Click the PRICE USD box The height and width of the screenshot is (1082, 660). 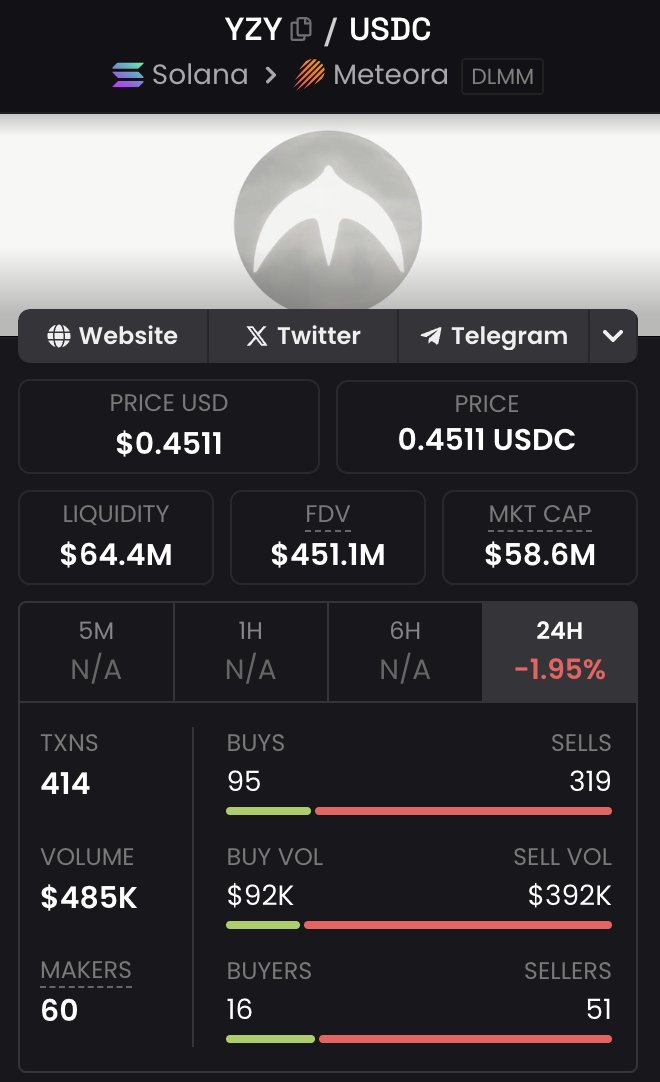(169, 426)
